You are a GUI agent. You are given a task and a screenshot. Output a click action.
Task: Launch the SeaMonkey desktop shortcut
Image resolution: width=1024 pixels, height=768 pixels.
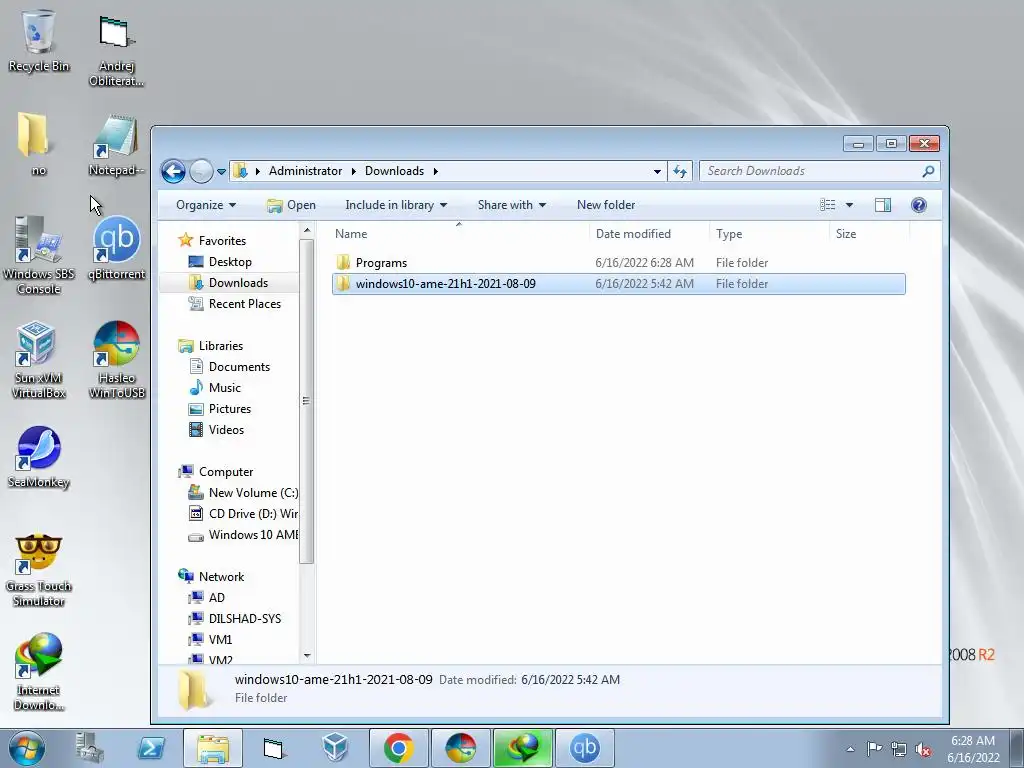[39, 457]
